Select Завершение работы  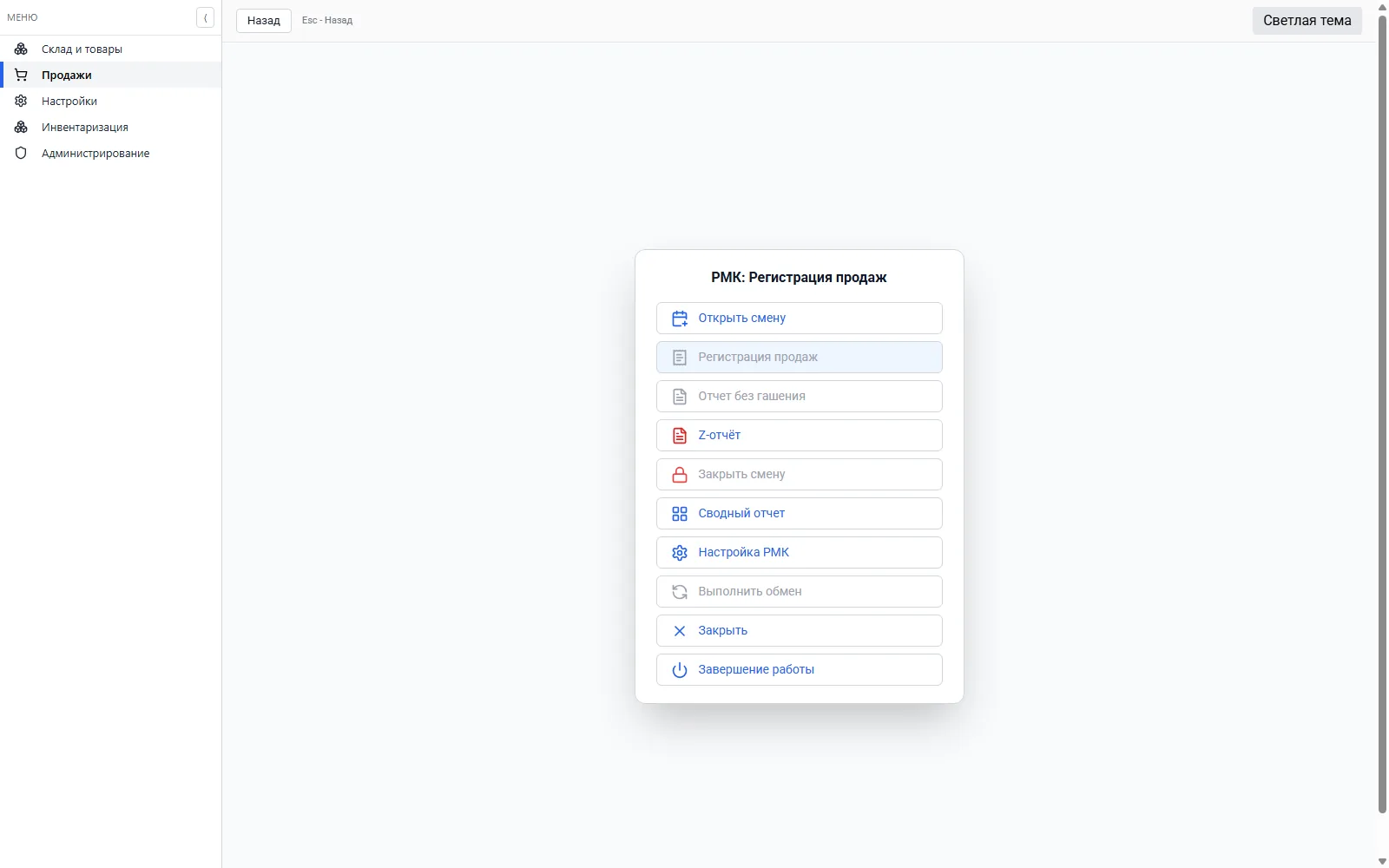800,670
